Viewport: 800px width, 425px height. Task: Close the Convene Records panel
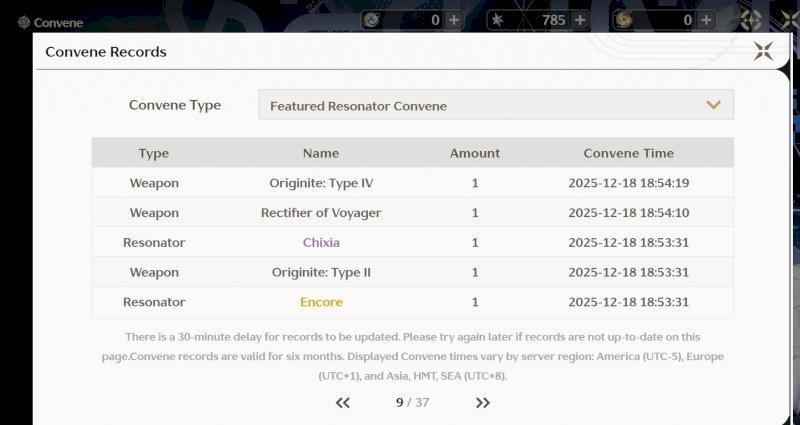tap(763, 51)
